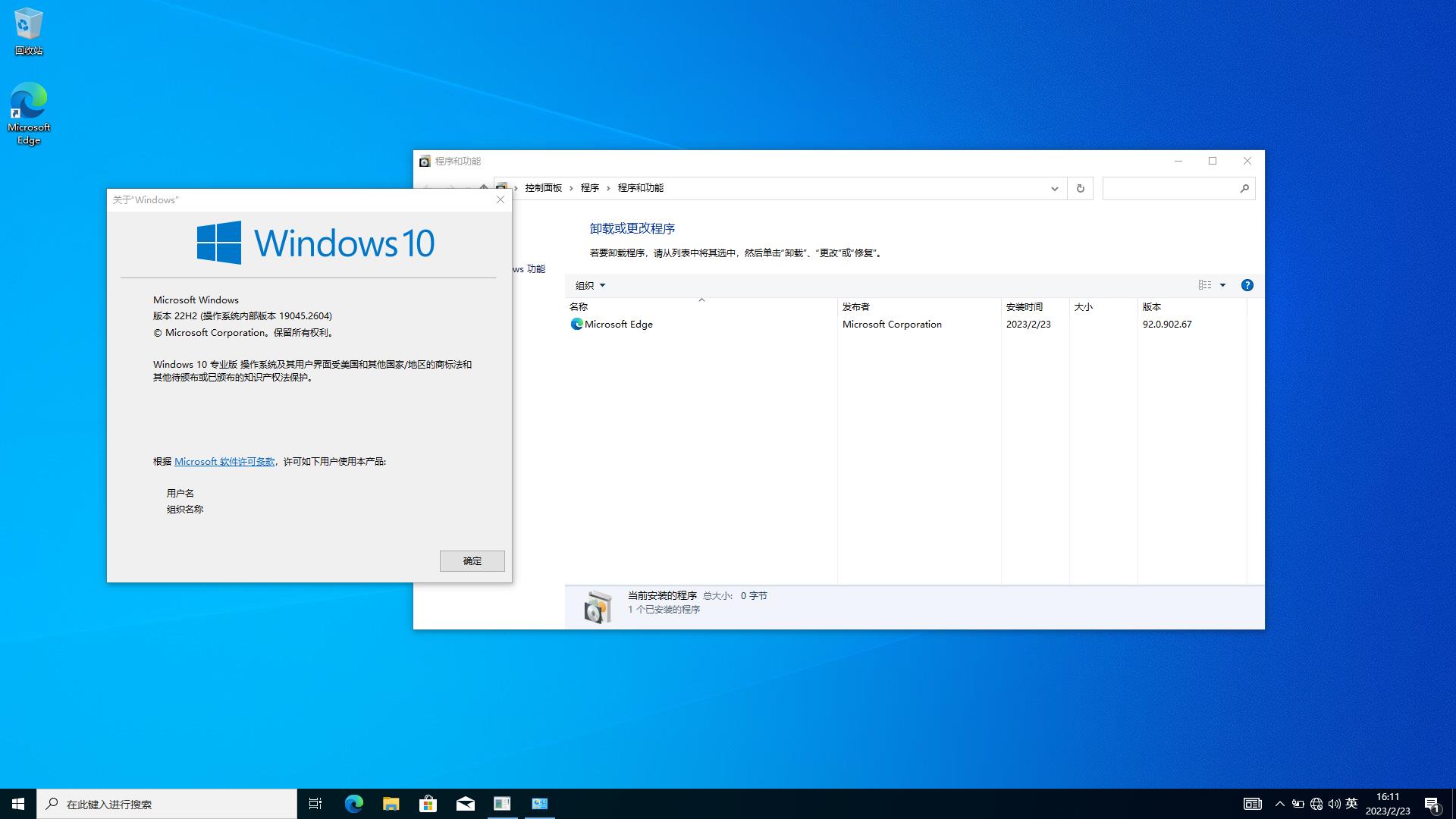Open the notification center icon

tap(1432, 804)
